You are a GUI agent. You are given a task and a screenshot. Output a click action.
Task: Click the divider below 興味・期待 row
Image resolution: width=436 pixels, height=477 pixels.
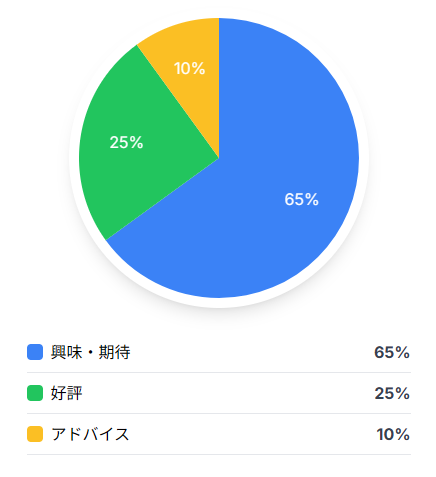click(219, 372)
